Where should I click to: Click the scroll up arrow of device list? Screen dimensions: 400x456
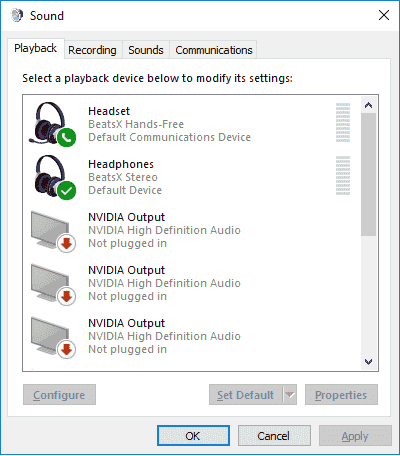click(368, 105)
